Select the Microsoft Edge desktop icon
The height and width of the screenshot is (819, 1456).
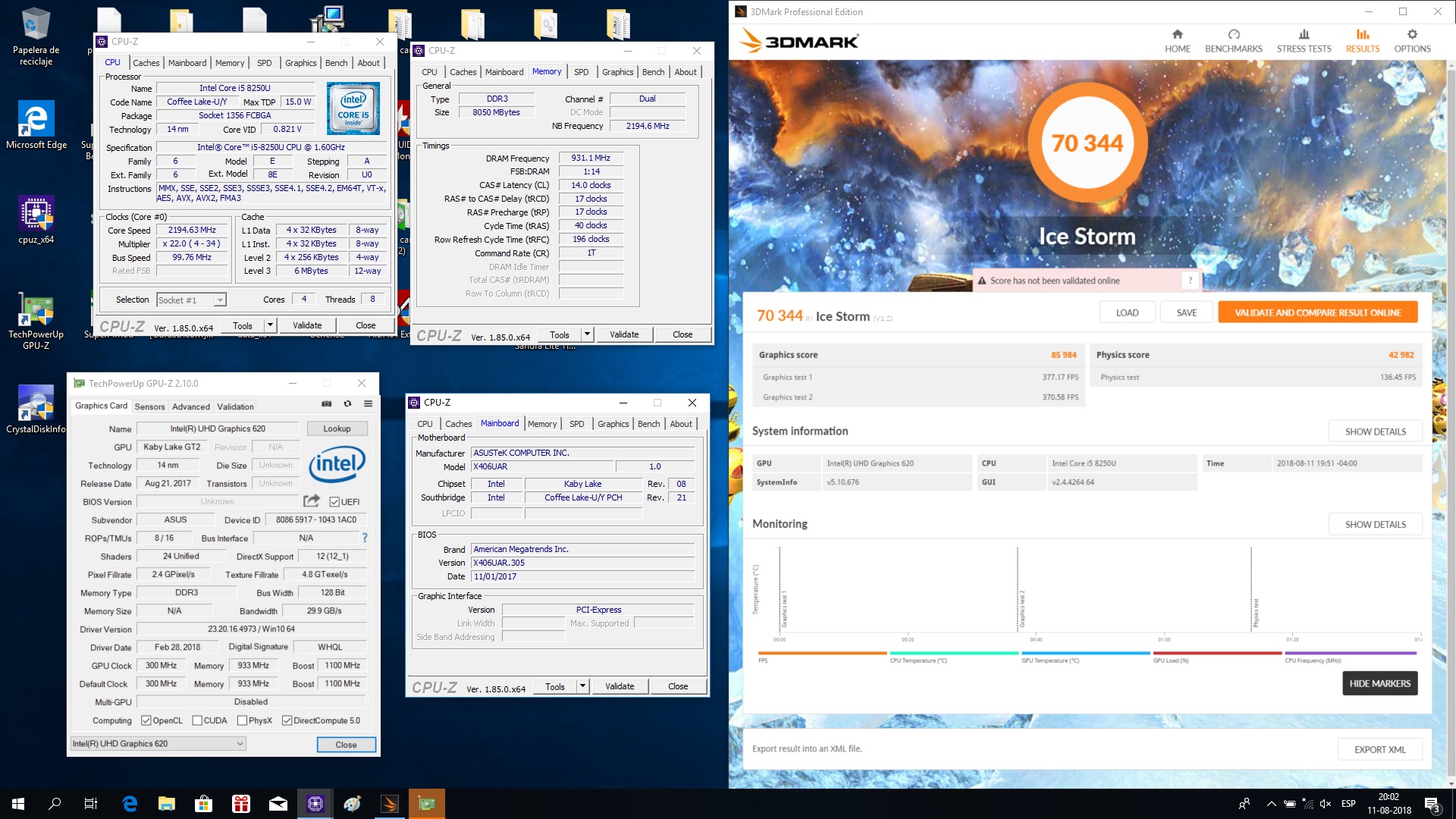click(x=36, y=125)
